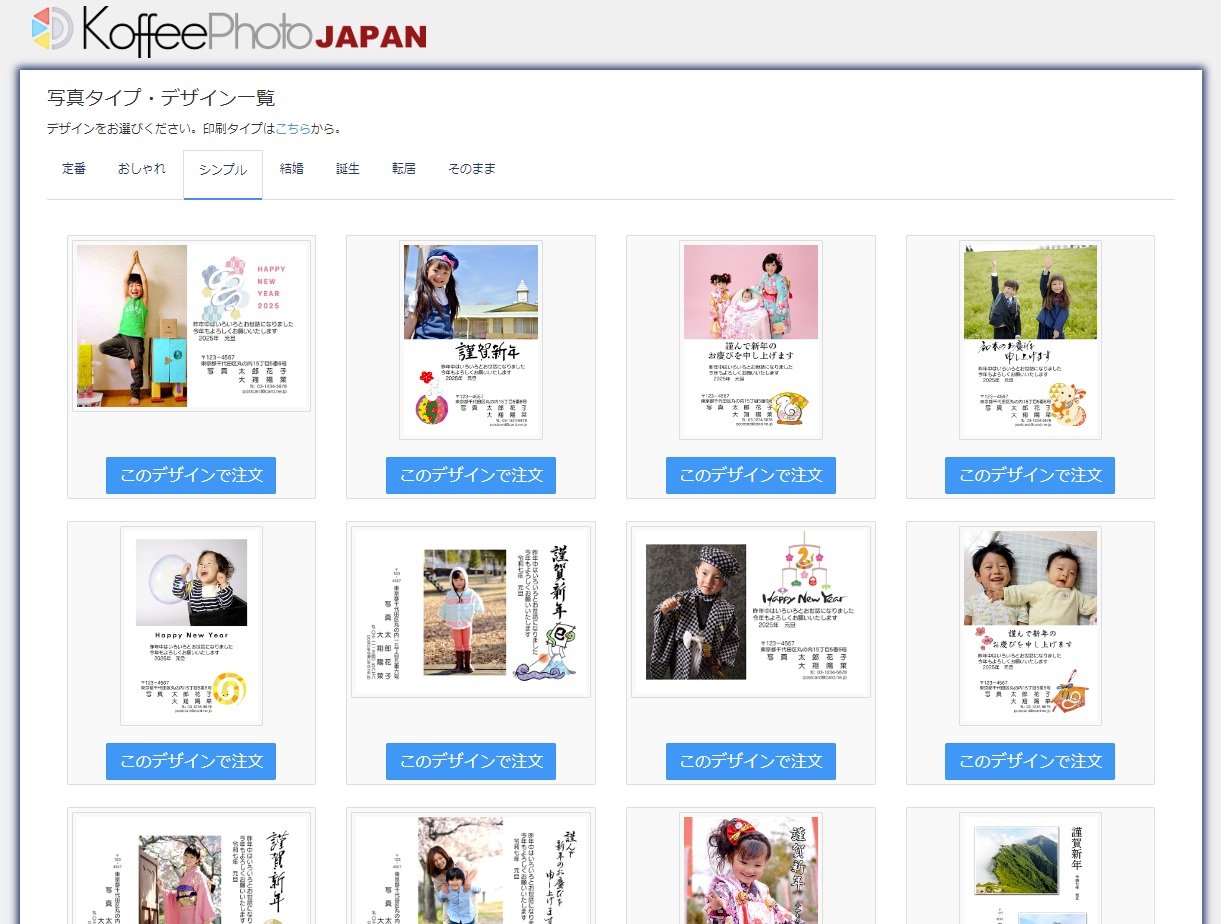Order the design with two smiling babies

tap(1030, 761)
